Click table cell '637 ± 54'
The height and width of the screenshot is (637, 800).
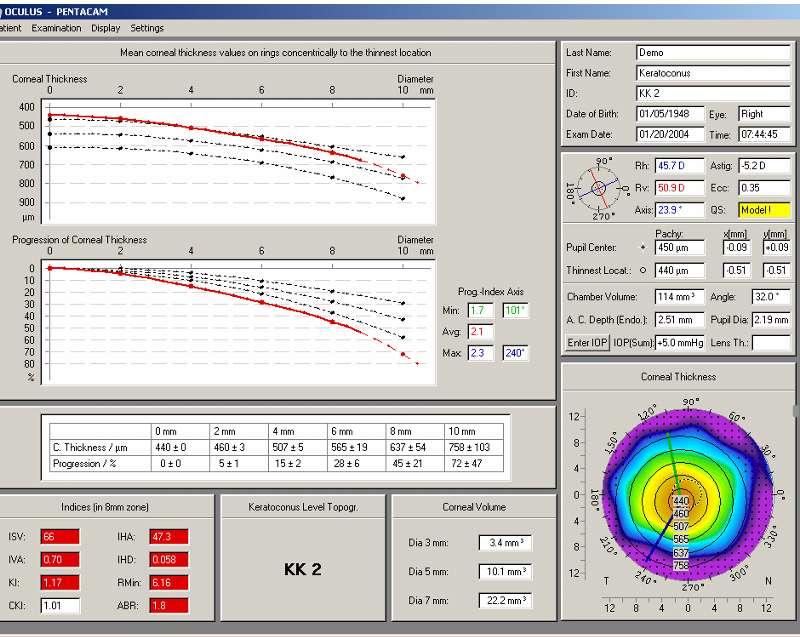[415, 447]
